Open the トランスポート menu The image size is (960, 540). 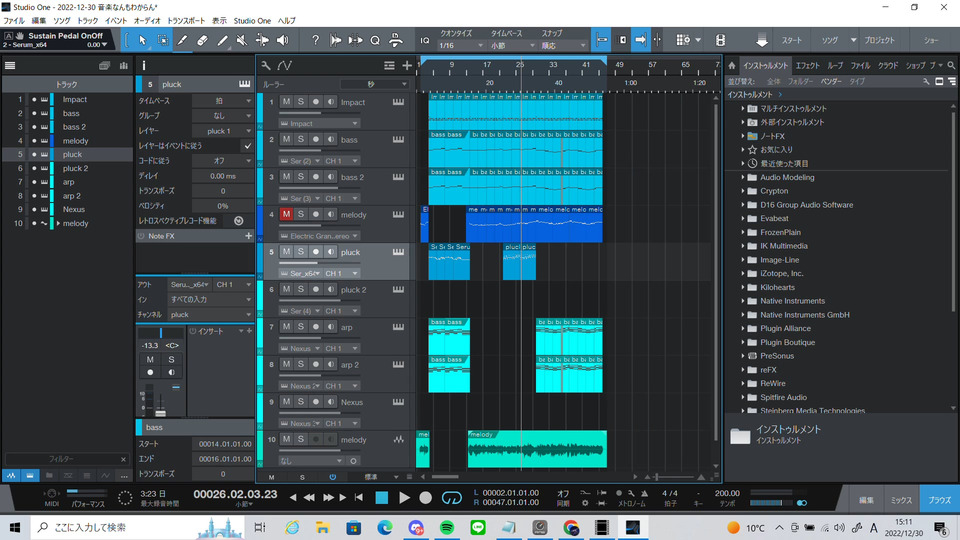[x=187, y=20]
